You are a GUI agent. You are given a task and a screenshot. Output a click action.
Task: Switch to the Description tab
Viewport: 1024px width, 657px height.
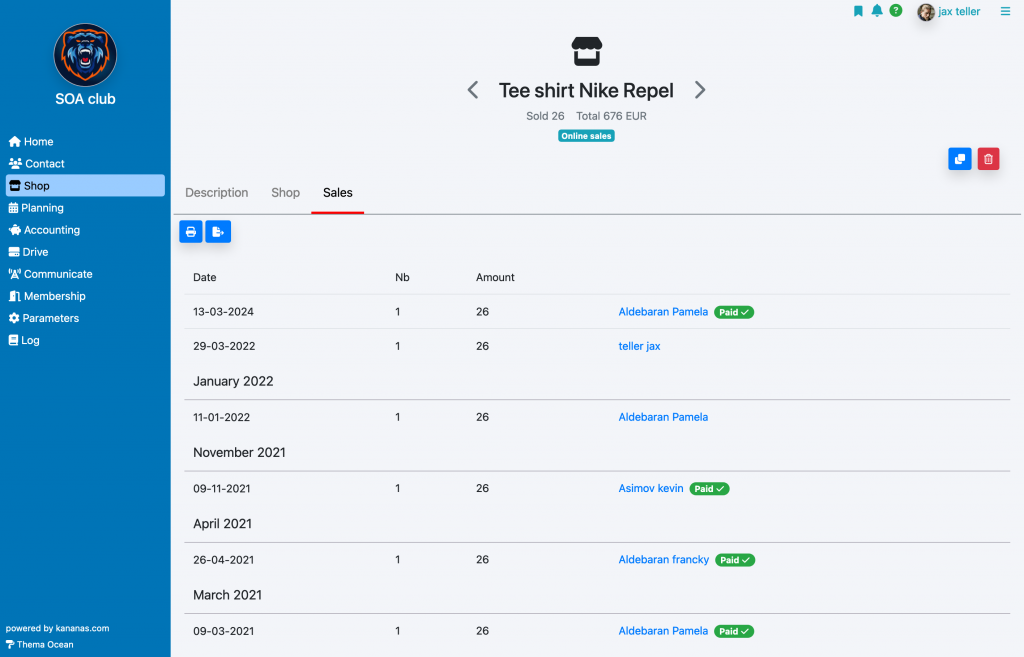217,193
